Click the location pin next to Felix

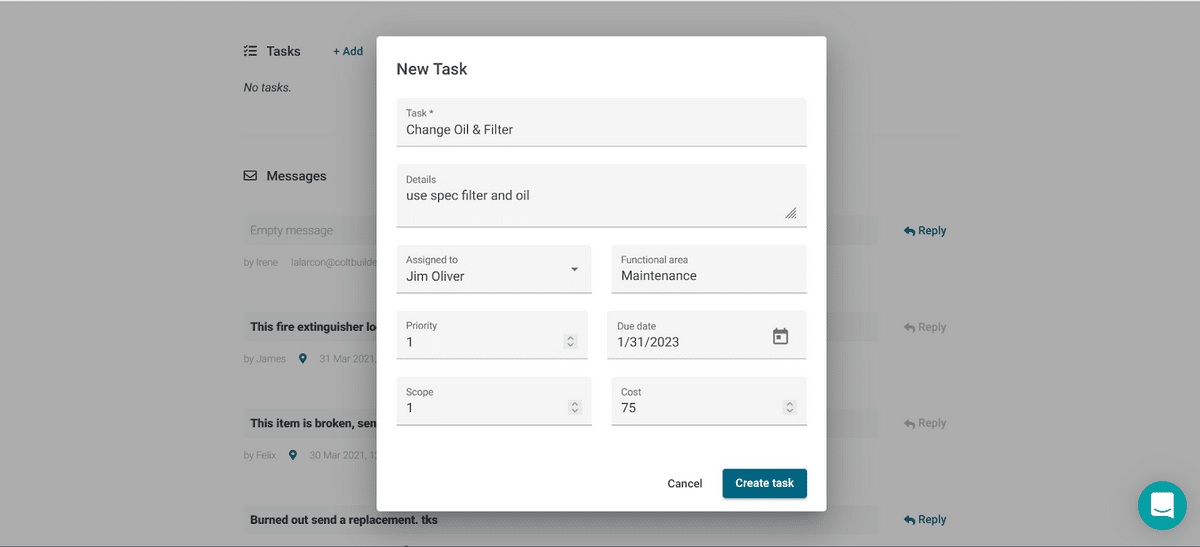point(293,455)
